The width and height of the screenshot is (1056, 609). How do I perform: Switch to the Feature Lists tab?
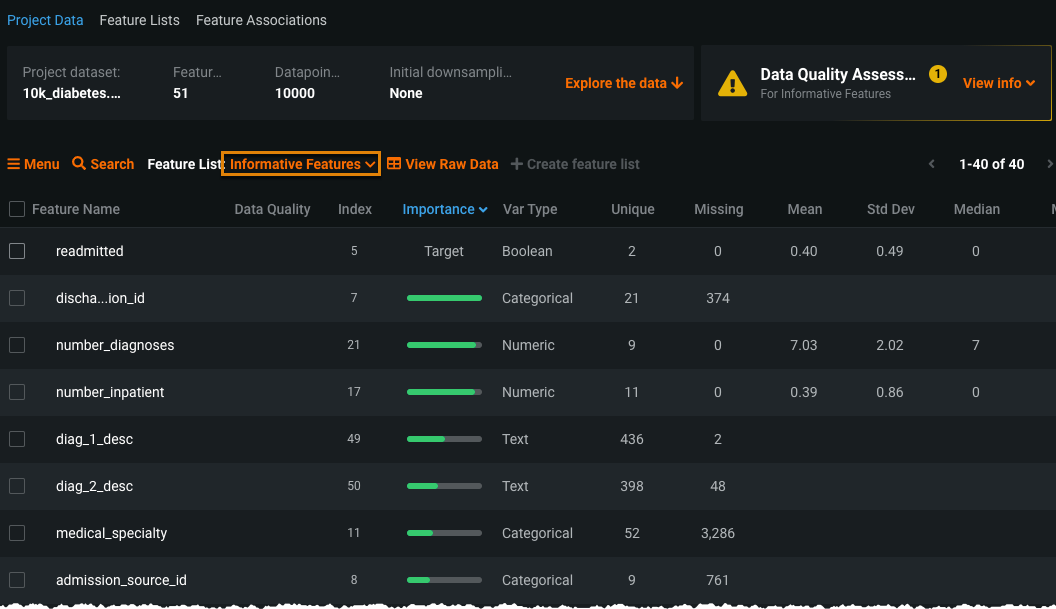point(139,20)
